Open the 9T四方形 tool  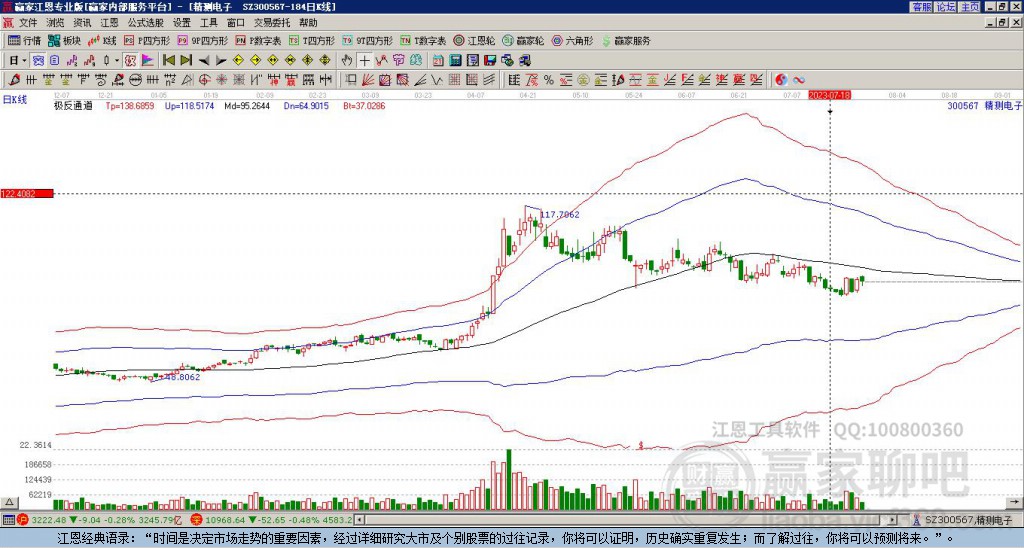[x=367, y=40]
